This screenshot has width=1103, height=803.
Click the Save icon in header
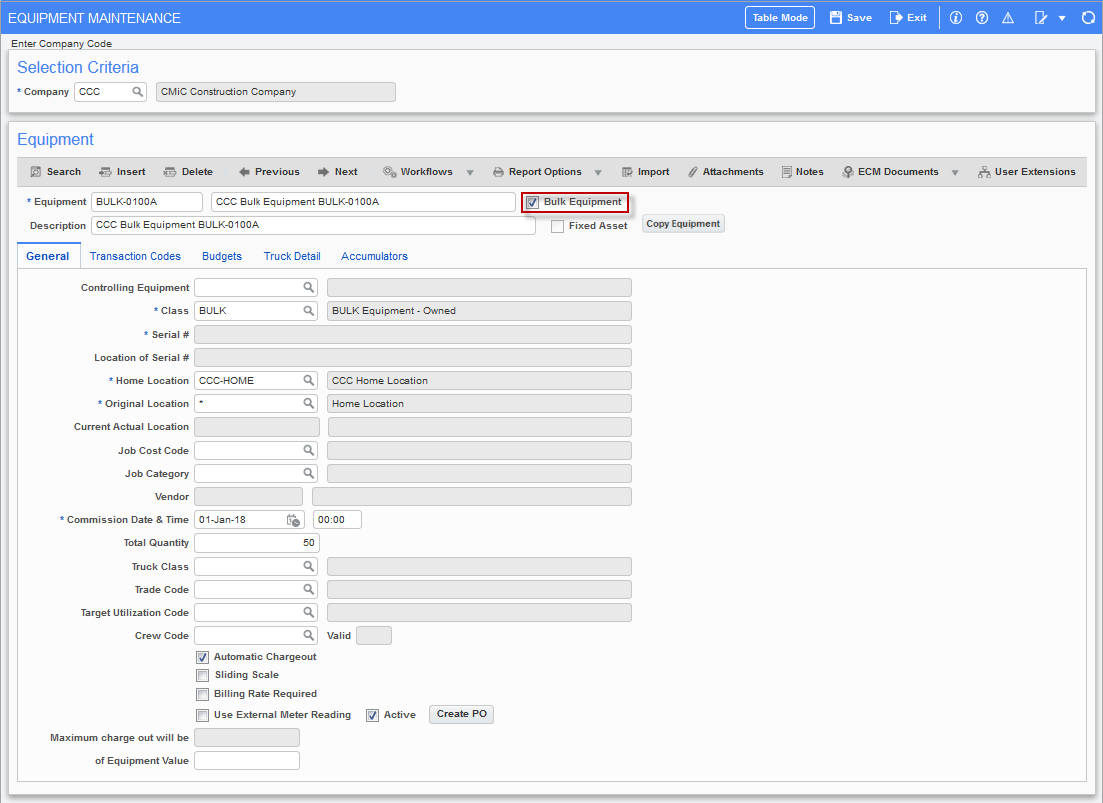pyautogui.click(x=836, y=18)
